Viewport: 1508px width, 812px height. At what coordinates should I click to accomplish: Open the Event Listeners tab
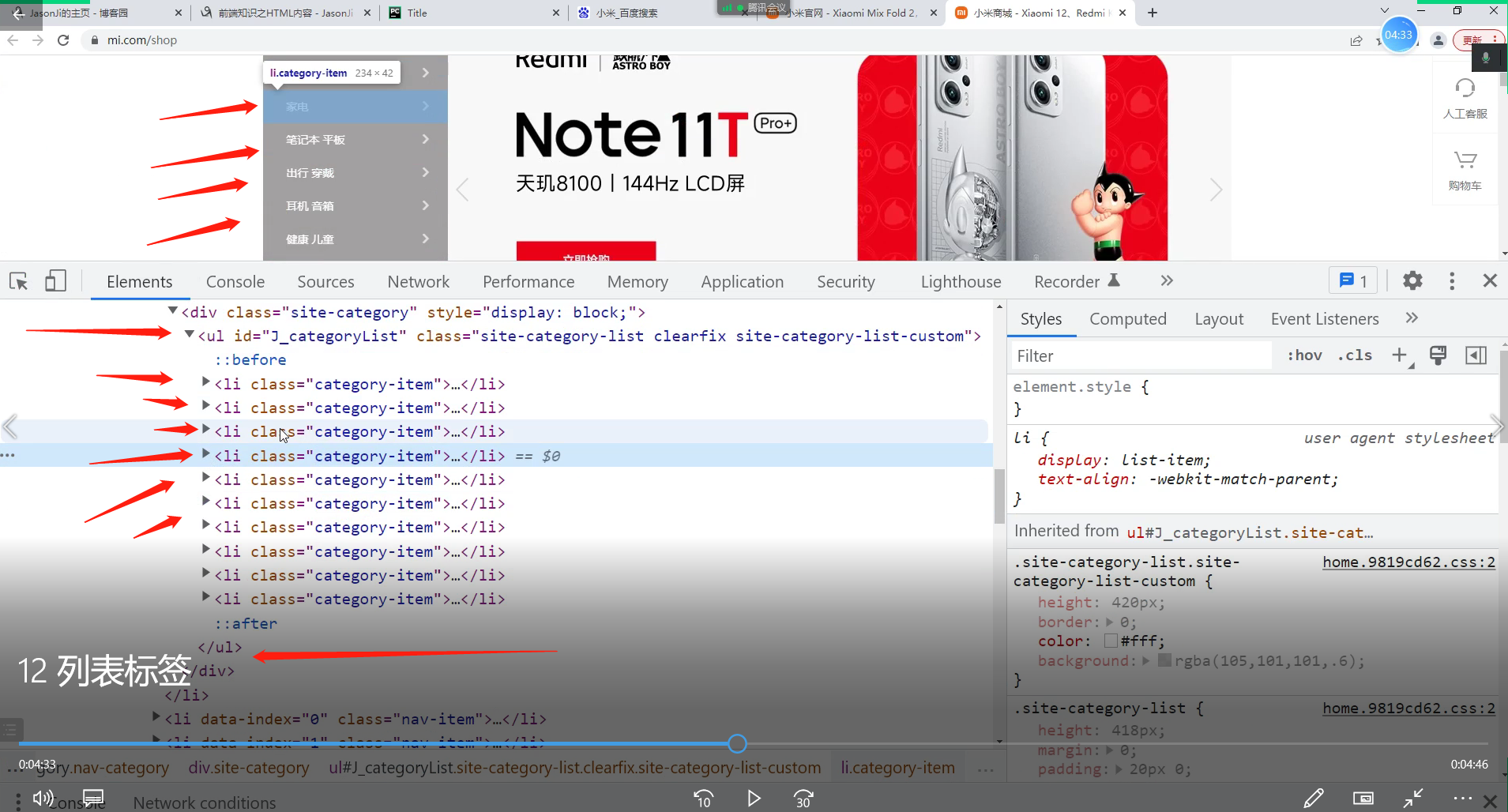tap(1325, 319)
